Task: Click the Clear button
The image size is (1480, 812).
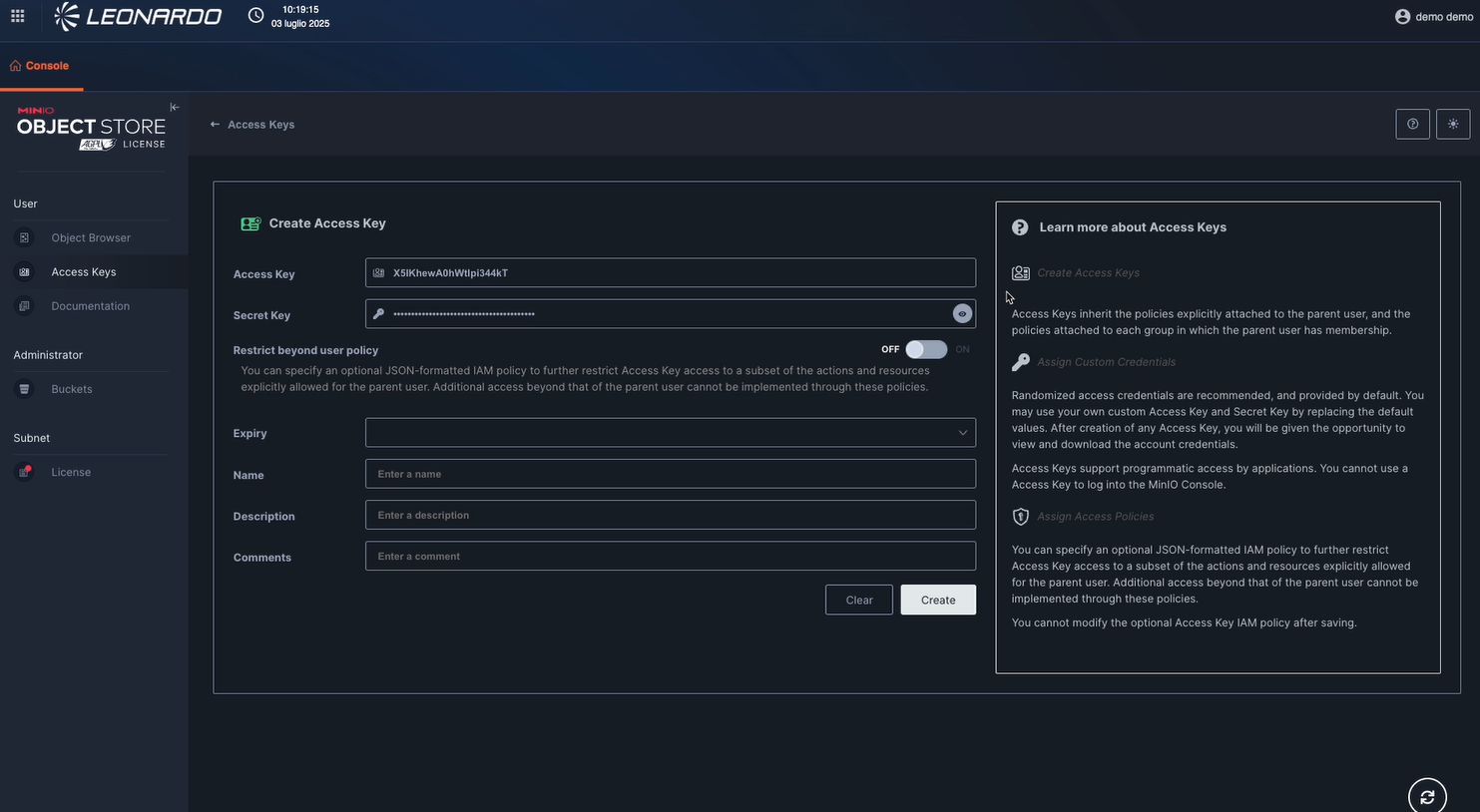Action: pos(858,600)
